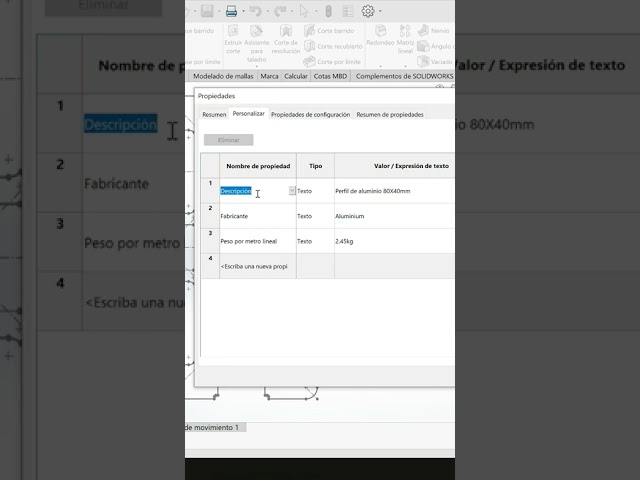
Task: Click the Print icon in the toolbar
Action: (x=231, y=11)
